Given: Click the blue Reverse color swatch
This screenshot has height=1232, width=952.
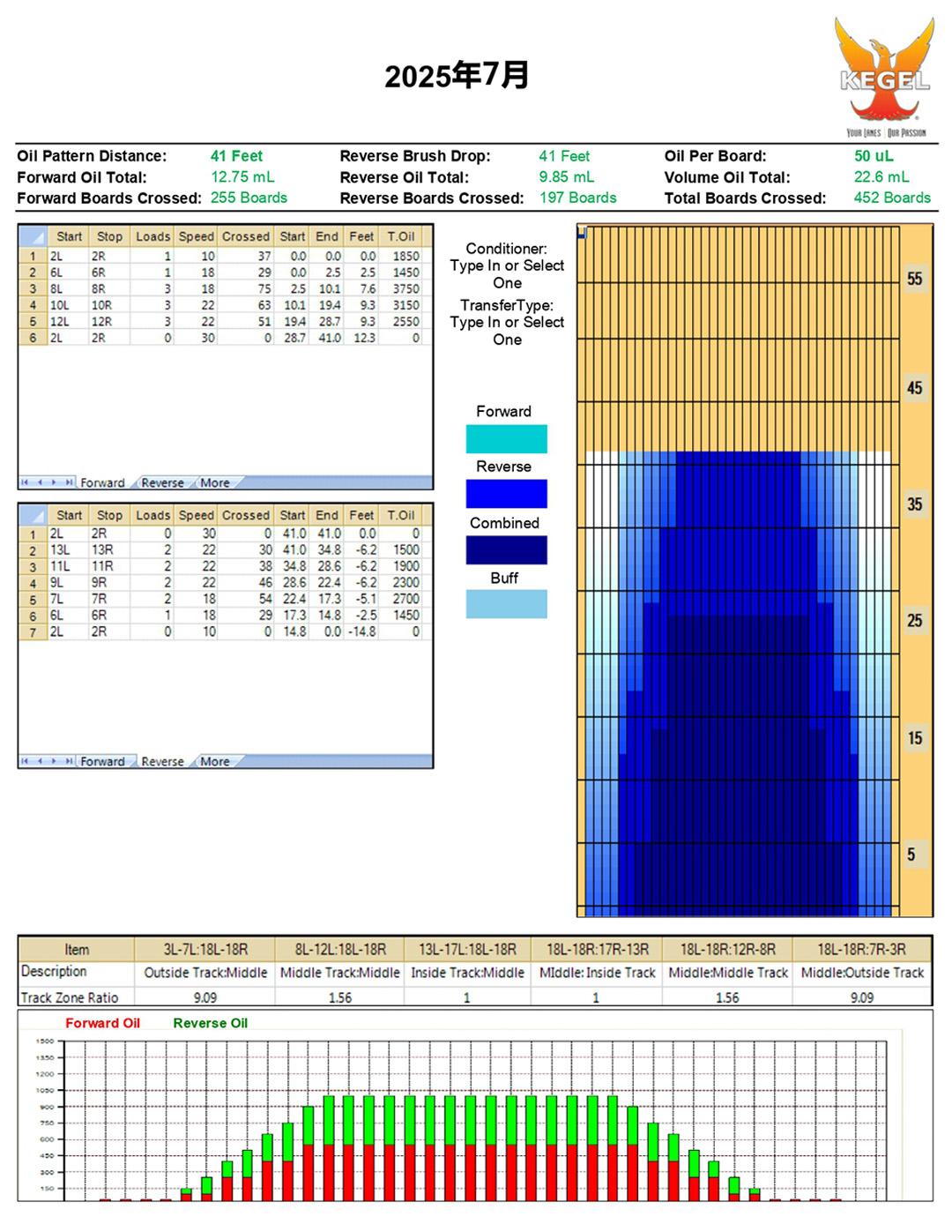Looking at the screenshot, I should (507, 494).
